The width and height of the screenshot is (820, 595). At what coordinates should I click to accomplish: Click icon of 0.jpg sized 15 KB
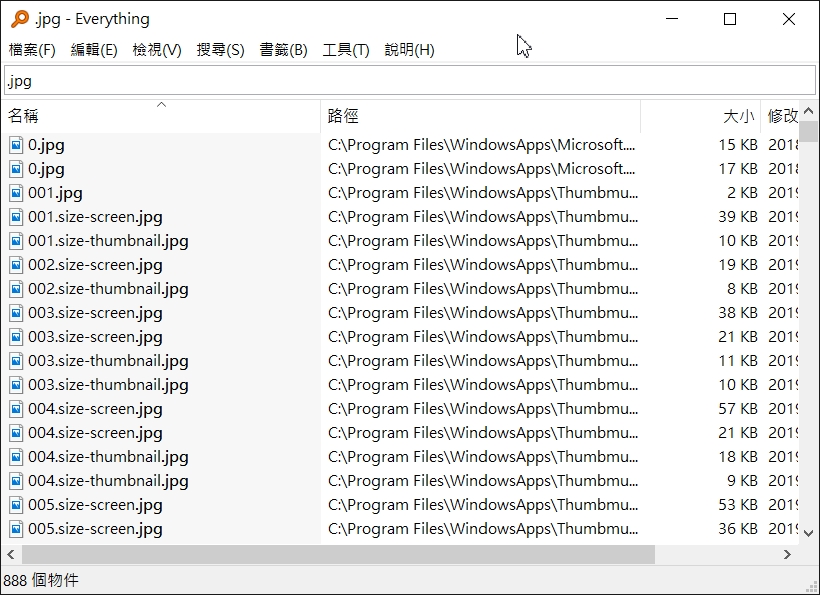[16, 145]
